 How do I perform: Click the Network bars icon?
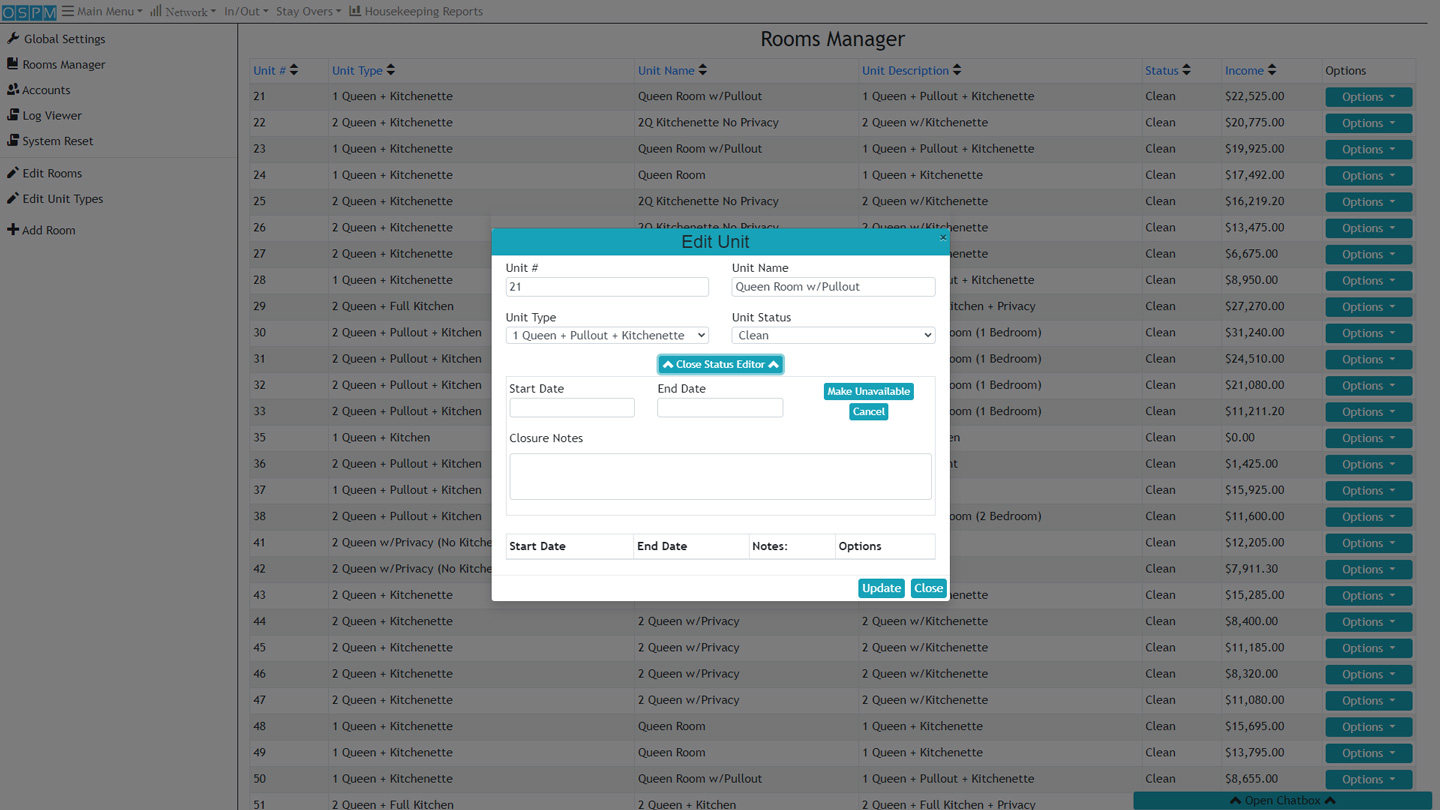[156, 11]
